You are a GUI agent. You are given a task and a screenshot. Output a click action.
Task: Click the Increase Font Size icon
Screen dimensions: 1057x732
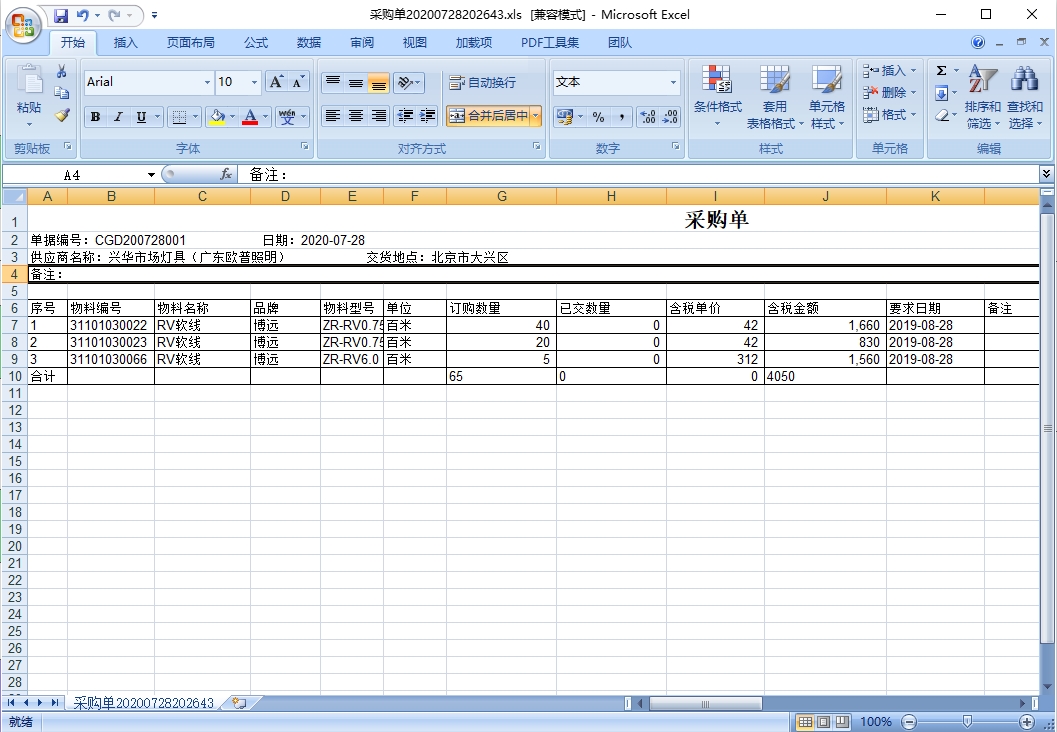tap(277, 82)
